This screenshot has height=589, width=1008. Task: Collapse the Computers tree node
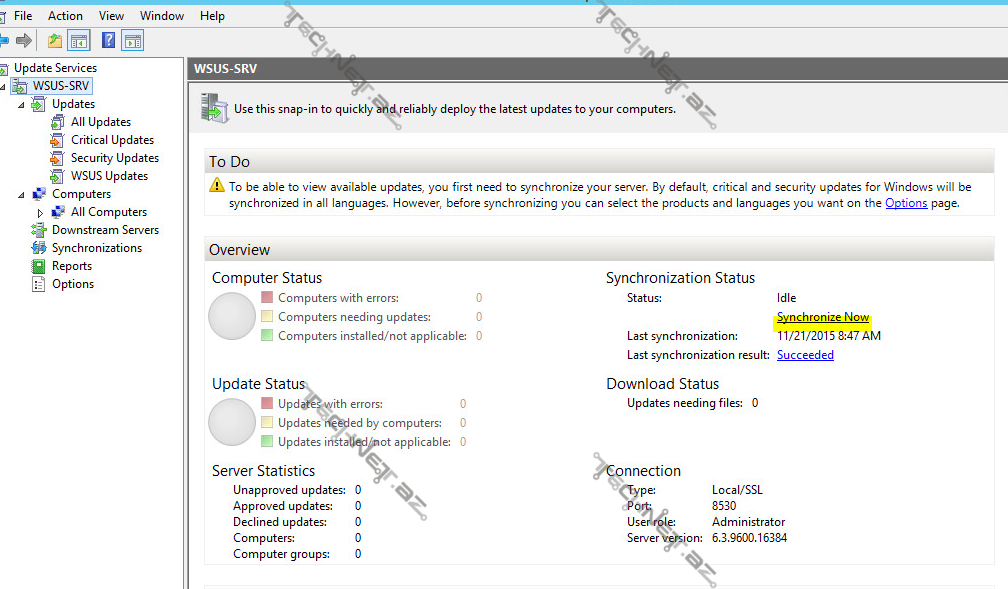[x=22, y=195]
